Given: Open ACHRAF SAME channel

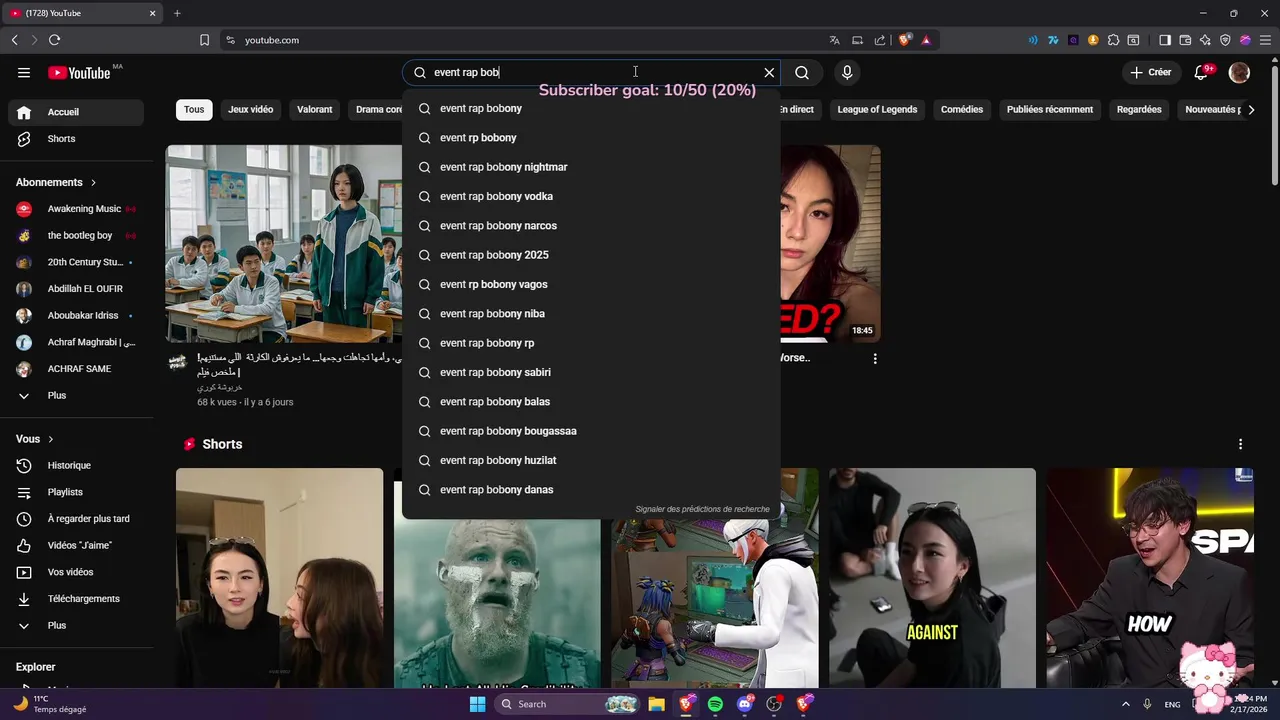Looking at the screenshot, I should [x=76, y=369].
